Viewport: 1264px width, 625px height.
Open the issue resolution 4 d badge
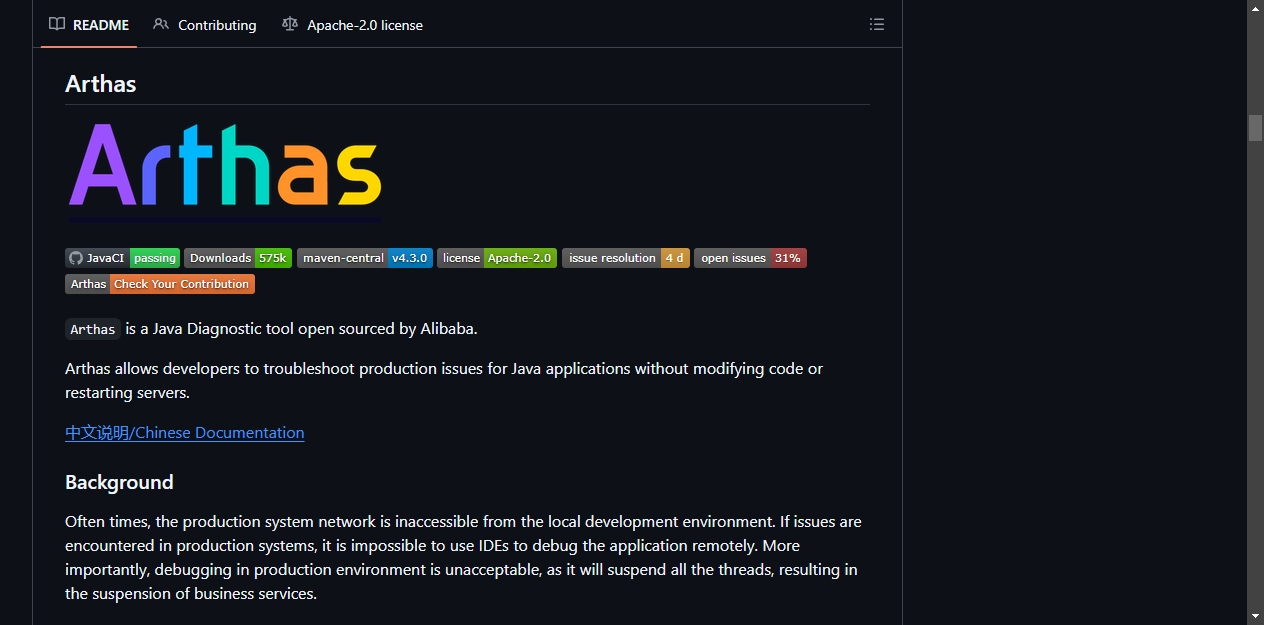(626, 258)
